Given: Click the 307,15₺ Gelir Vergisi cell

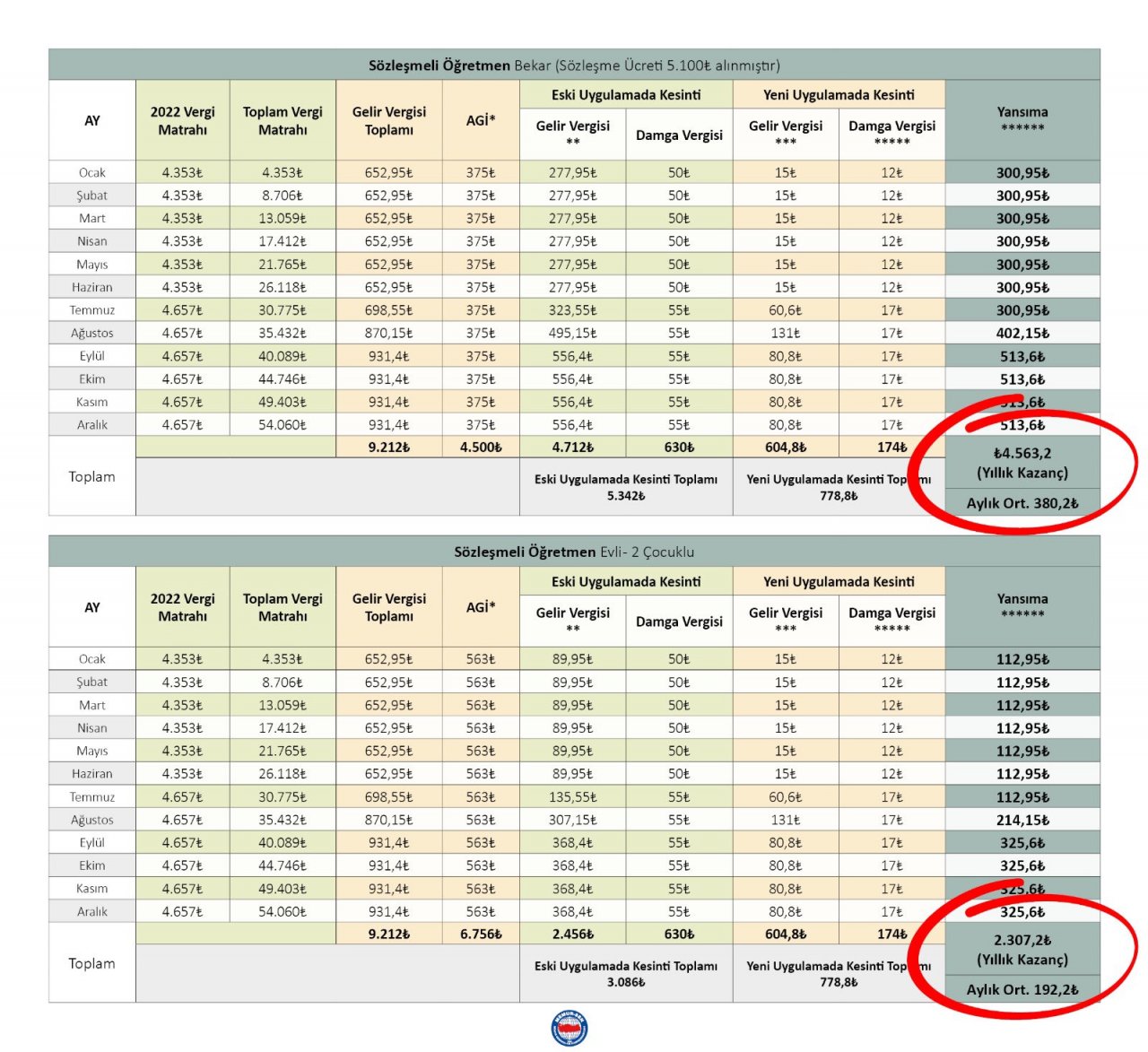Looking at the screenshot, I should click(572, 820).
